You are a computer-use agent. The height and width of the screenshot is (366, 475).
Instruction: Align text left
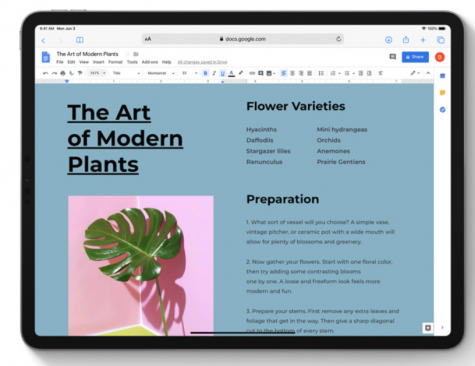[284, 73]
